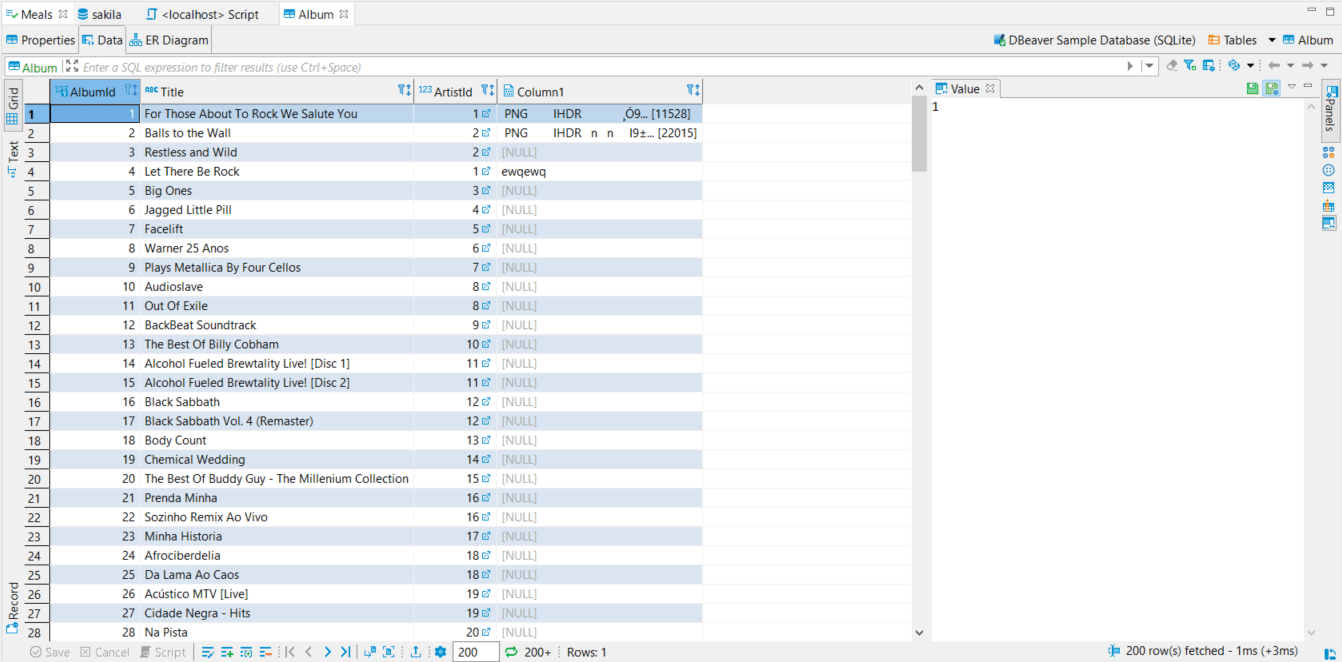Select row header number 10
This screenshot has width=1342, height=662.
[37, 287]
